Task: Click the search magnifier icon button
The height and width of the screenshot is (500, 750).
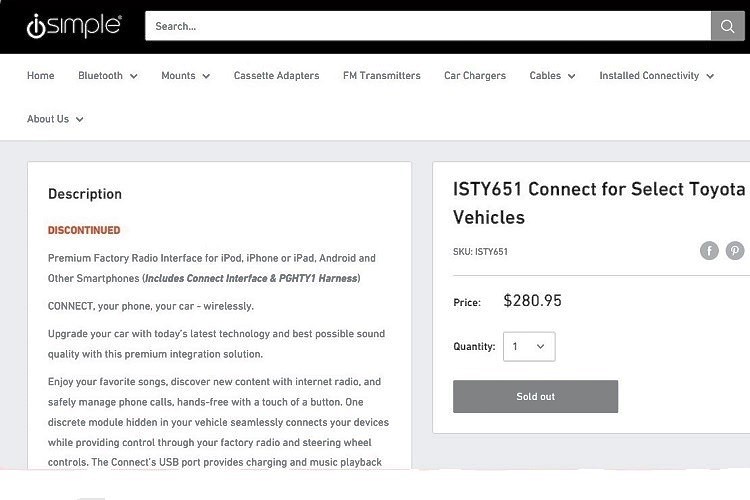Action: (728, 26)
